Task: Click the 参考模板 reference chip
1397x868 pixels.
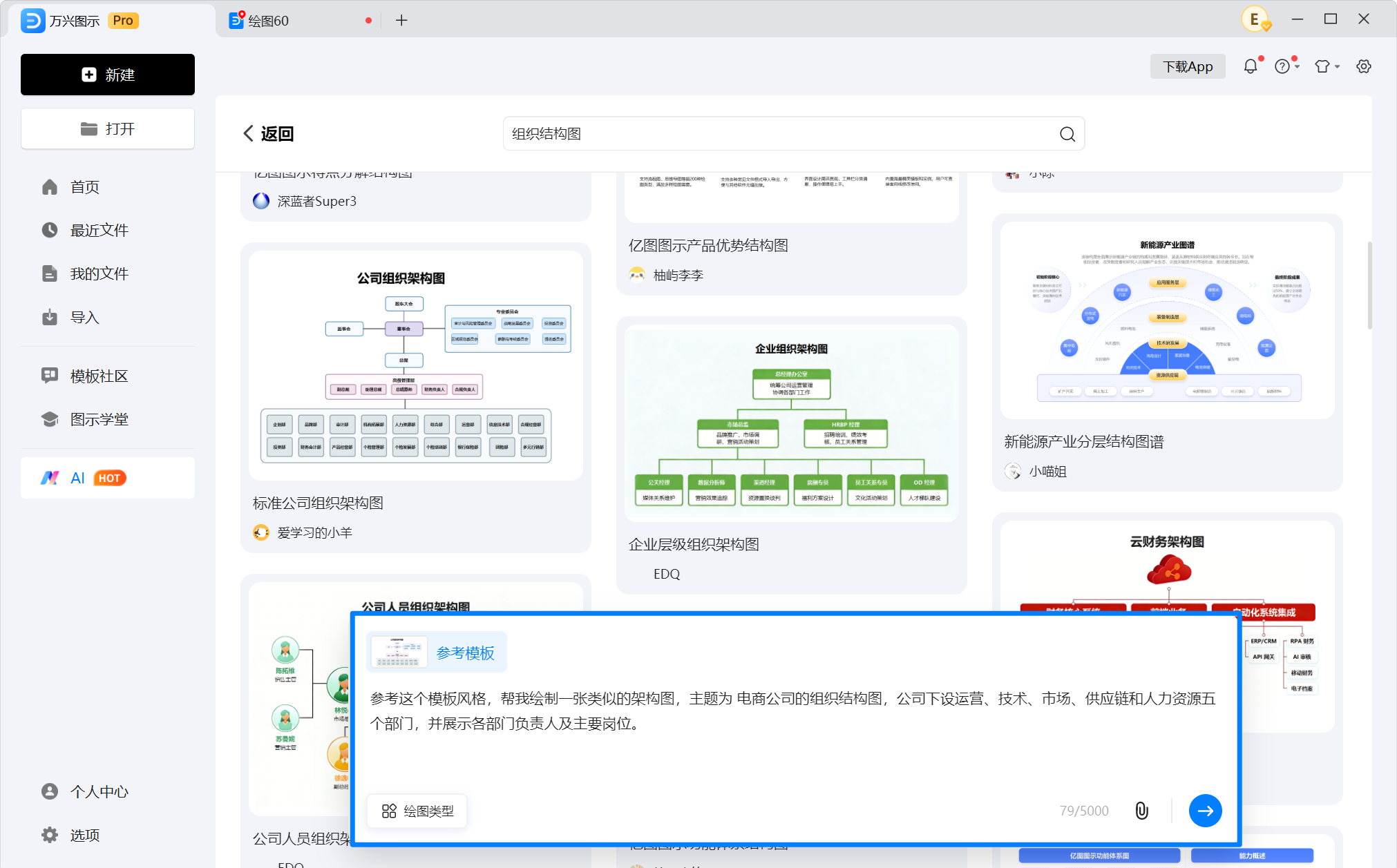Action: 437,652
